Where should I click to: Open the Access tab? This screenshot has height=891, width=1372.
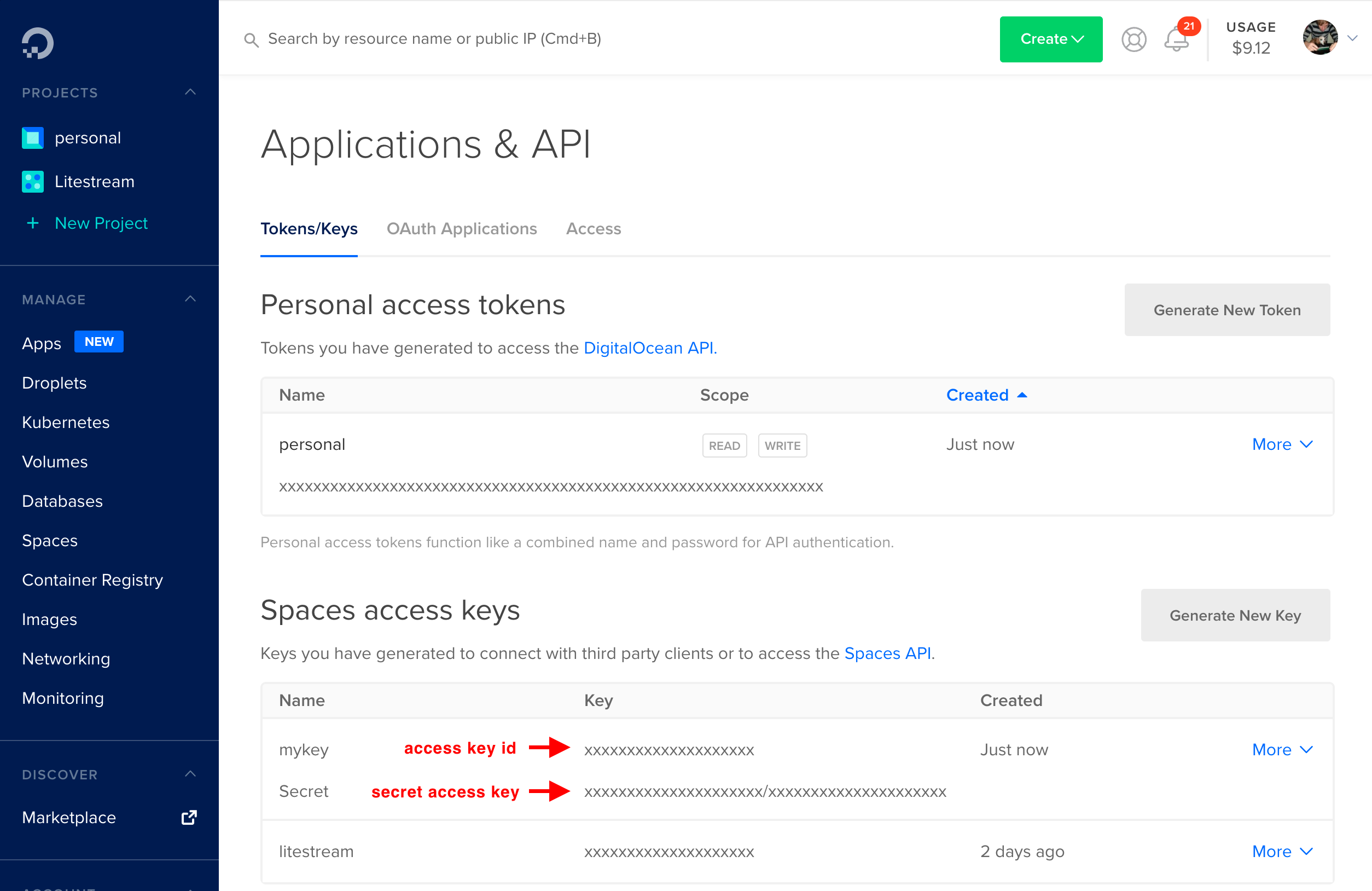tap(593, 228)
